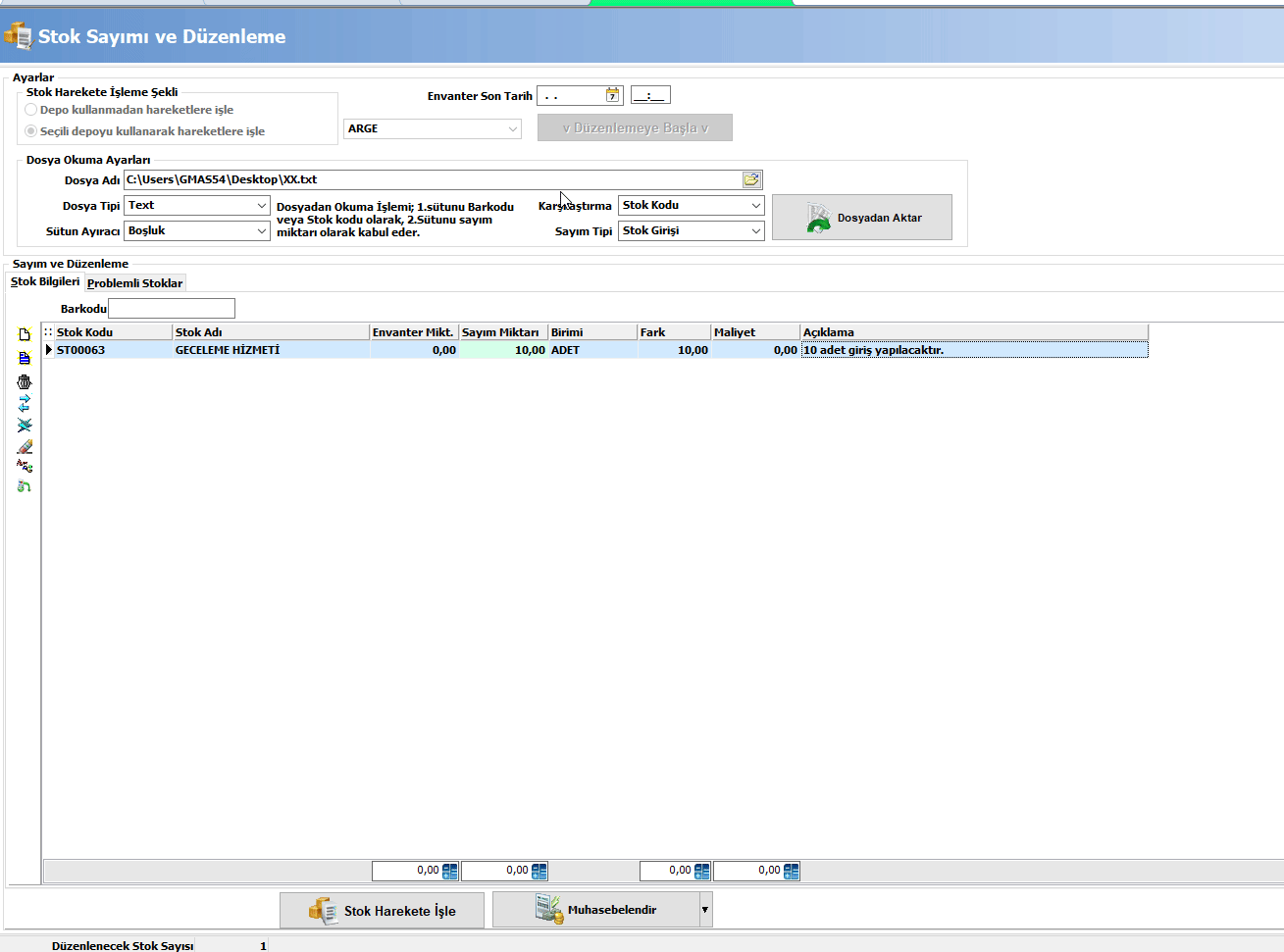Image resolution: width=1284 pixels, height=952 pixels.
Task: Click the lined document icon in left toolbar
Action: pyautogui.click(x=25, y=358)
